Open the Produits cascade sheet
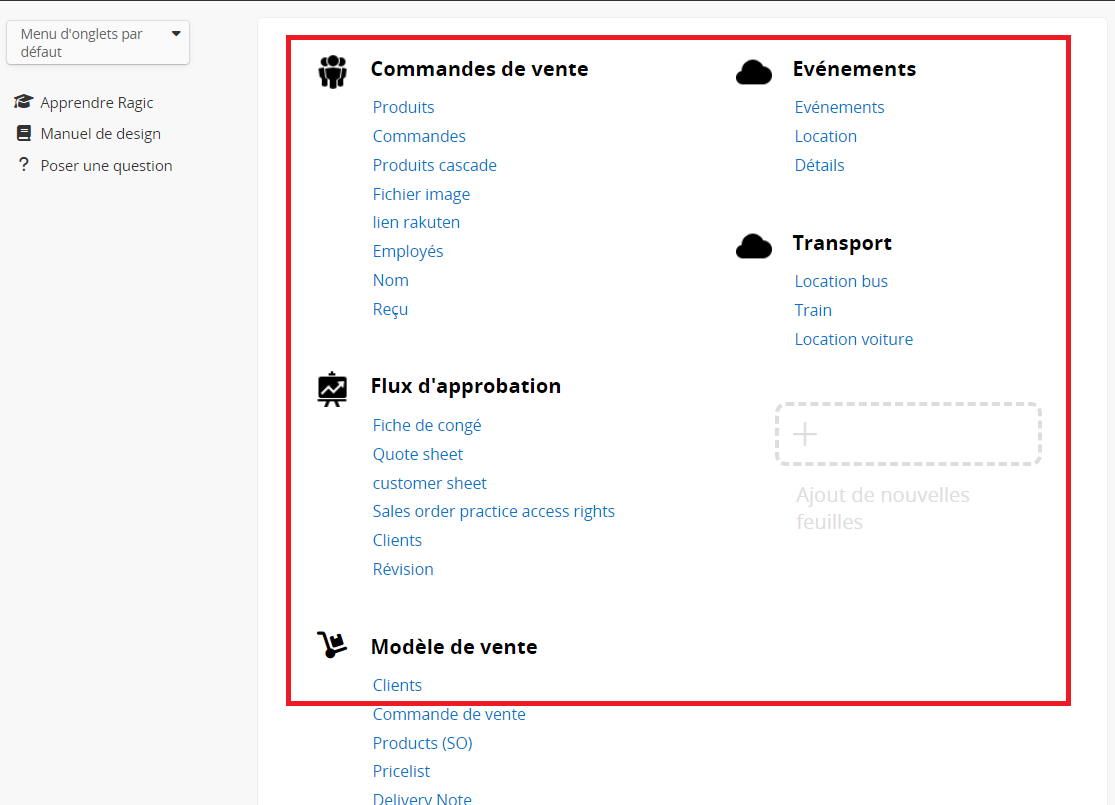 click(x=434, y=165)
